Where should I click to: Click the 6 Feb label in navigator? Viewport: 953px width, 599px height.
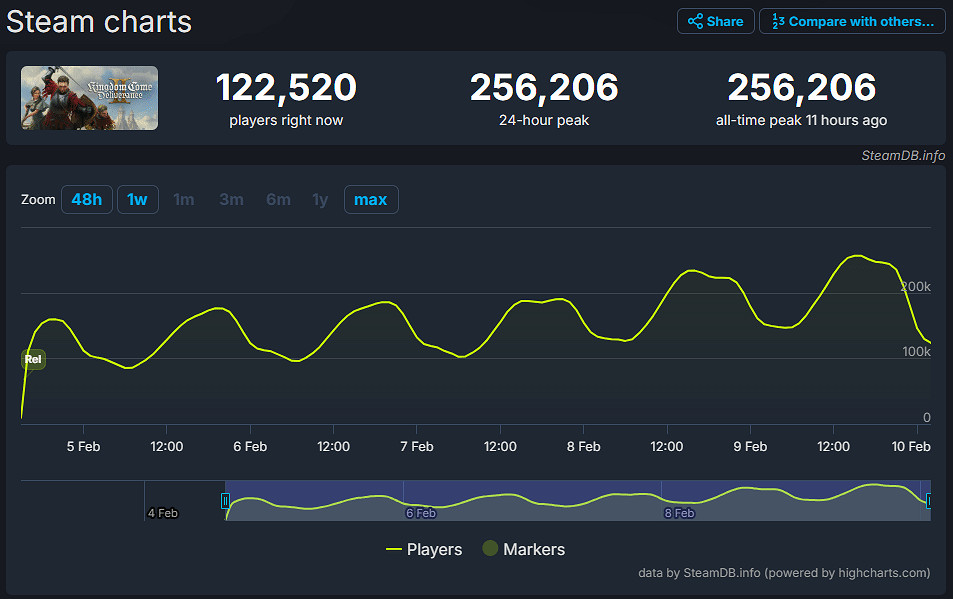[x=420, y=513]
